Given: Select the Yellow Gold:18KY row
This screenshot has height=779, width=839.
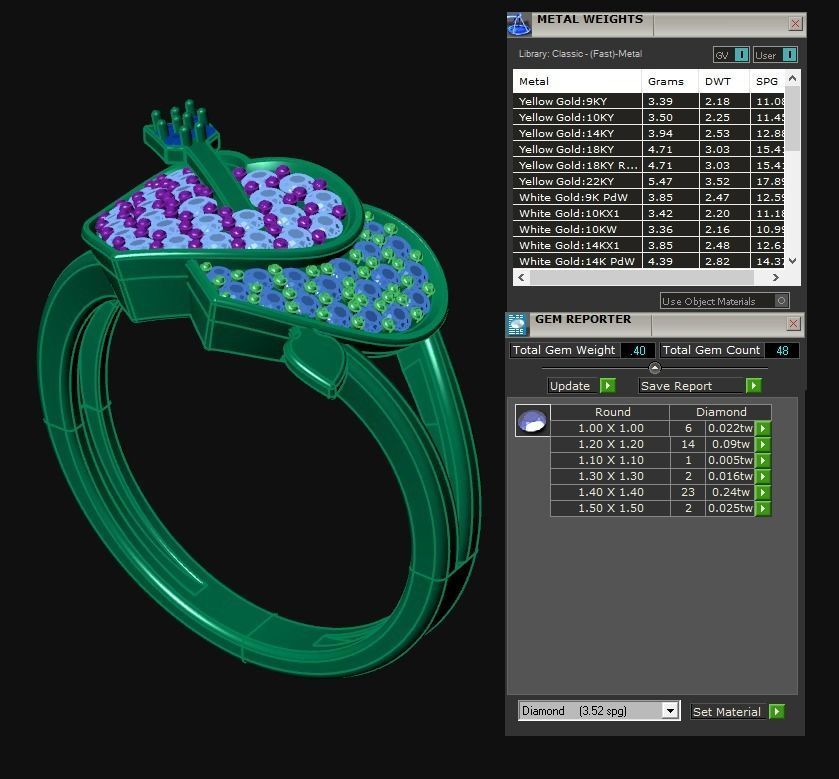Looking at the screenshot, I should pos(649,149).
